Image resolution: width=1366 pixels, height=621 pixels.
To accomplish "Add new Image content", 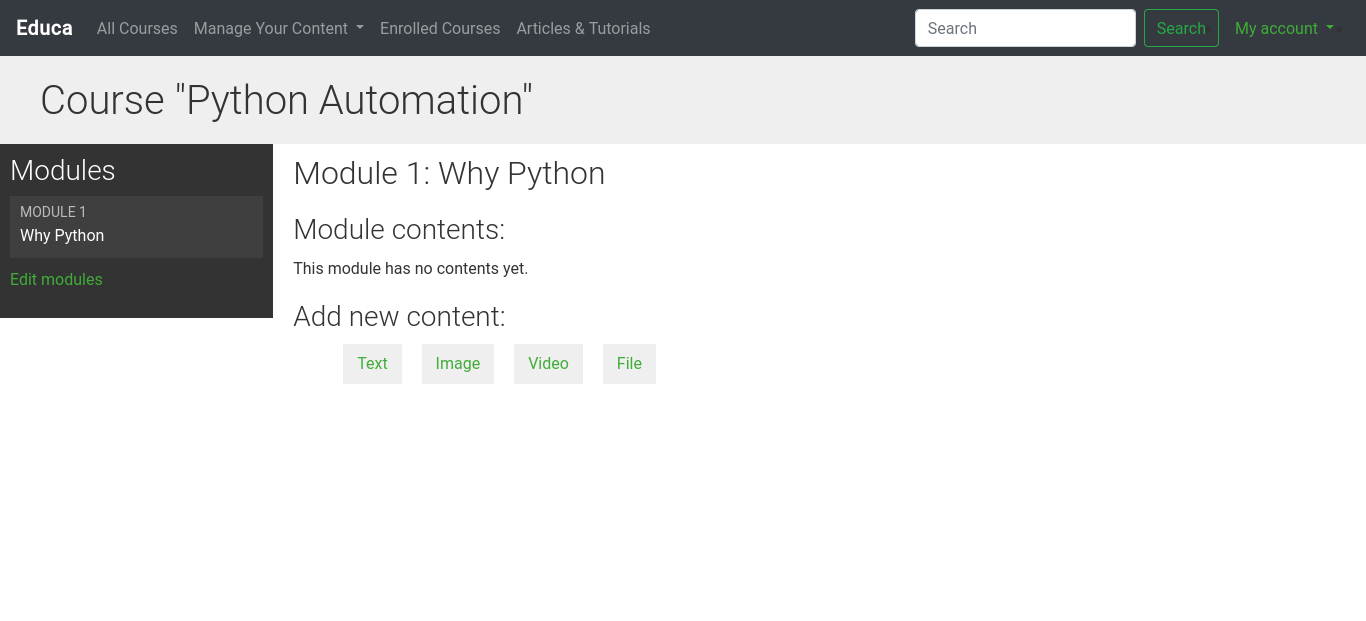I will click(x=458, y=364).
